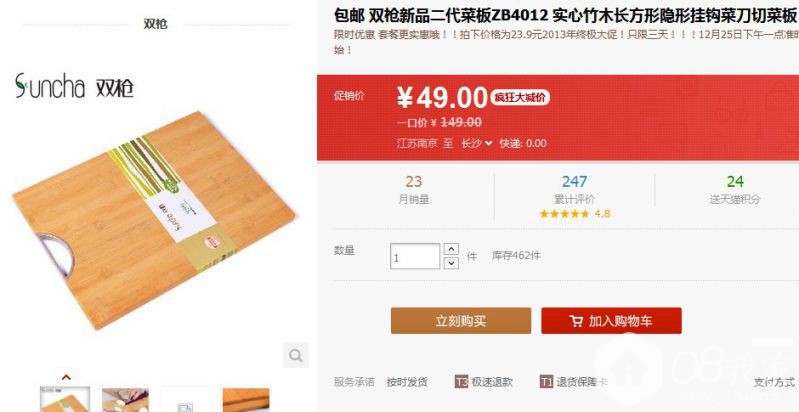Click the T1 退货保障卡 badge icon
Viewport: 799px width, 412px height.
click(546, 381)
